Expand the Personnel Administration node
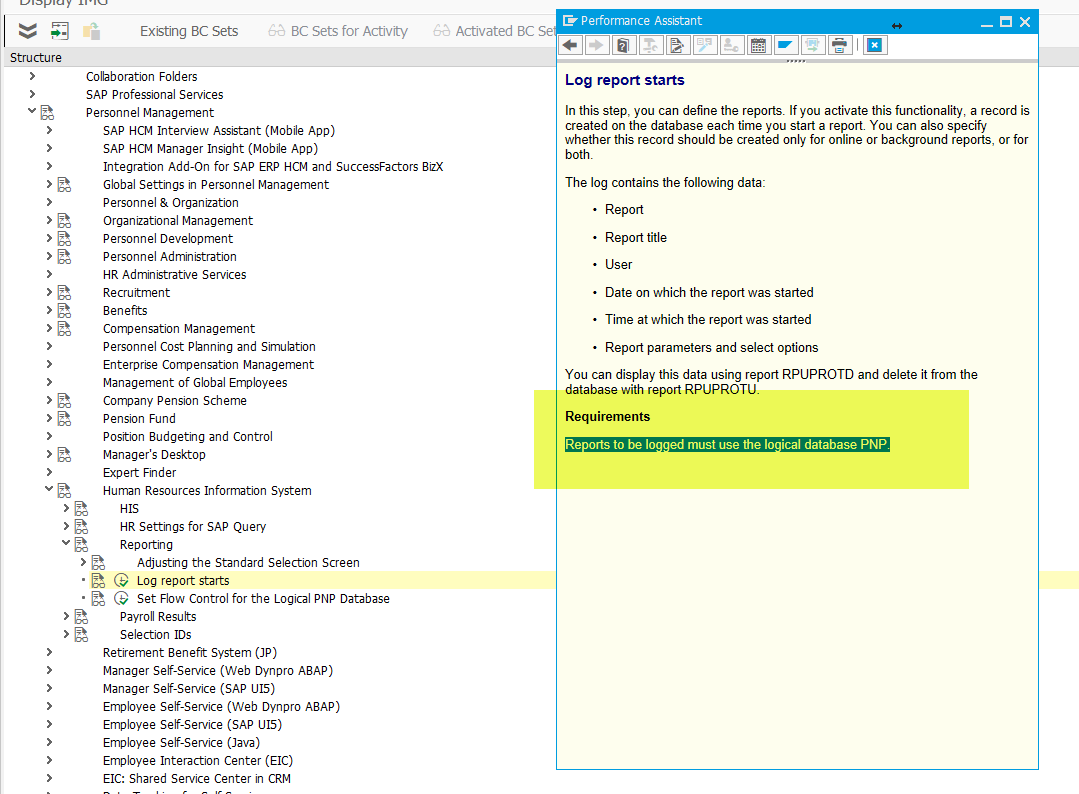Image resolution: width=1079 pixels, height=794 pixels. [49, 256]
